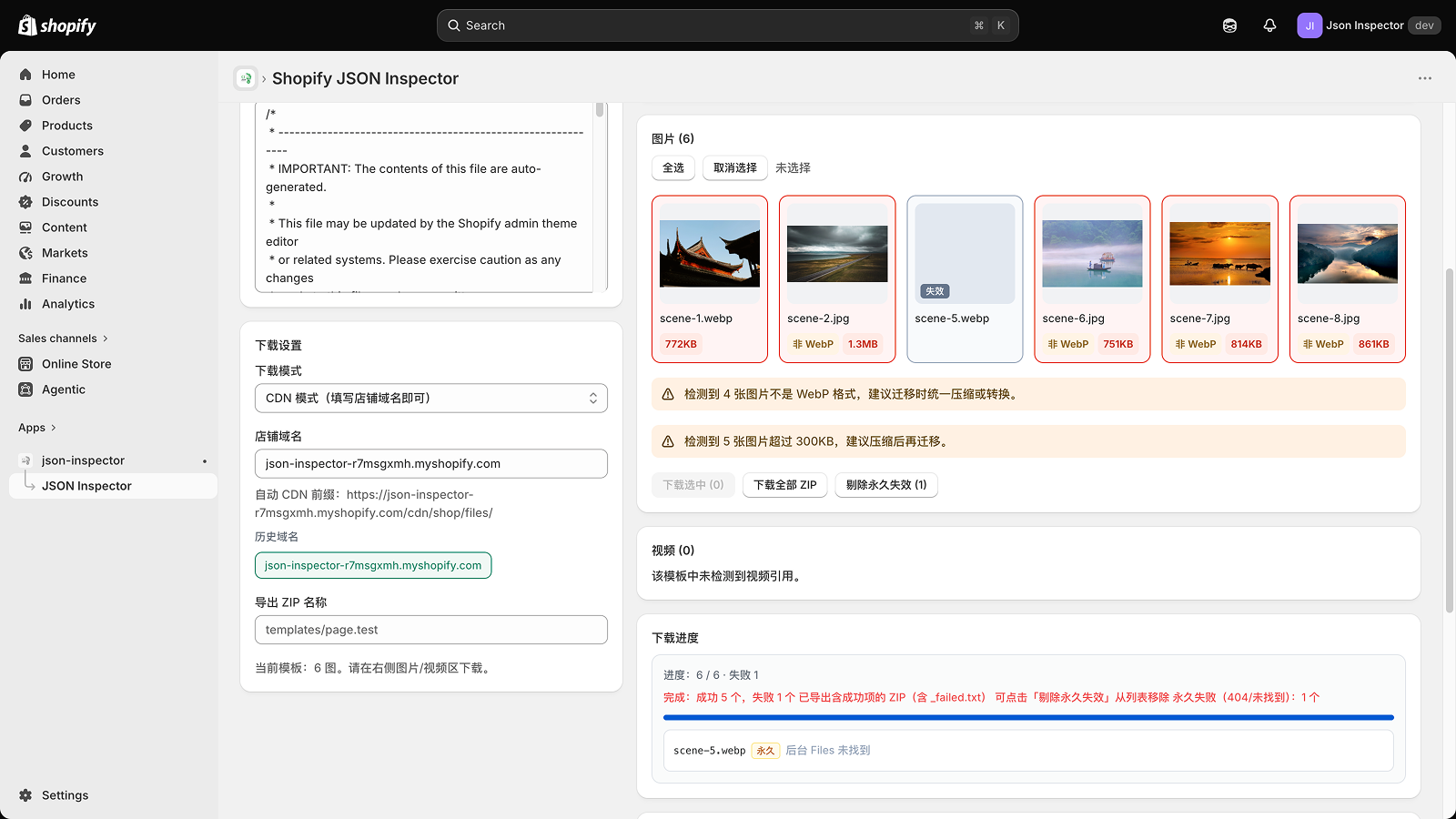Open the notifications bell icon
Screen dimensions: 1456x819
click(1269, 25)
